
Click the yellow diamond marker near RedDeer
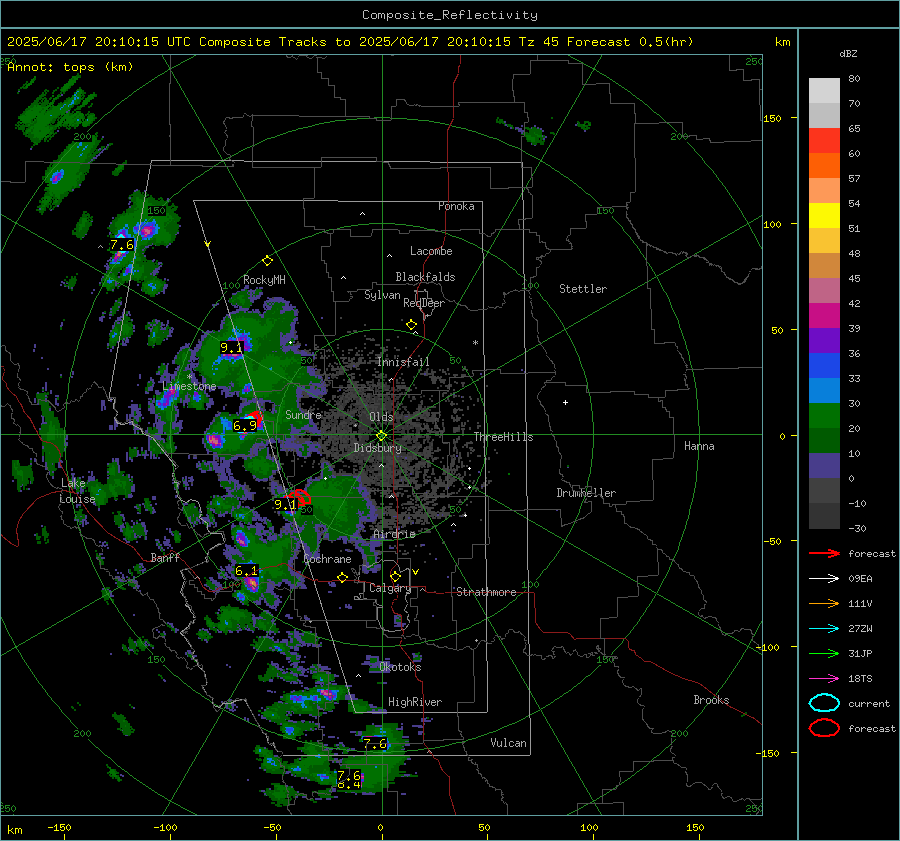[x=411, y=325]
